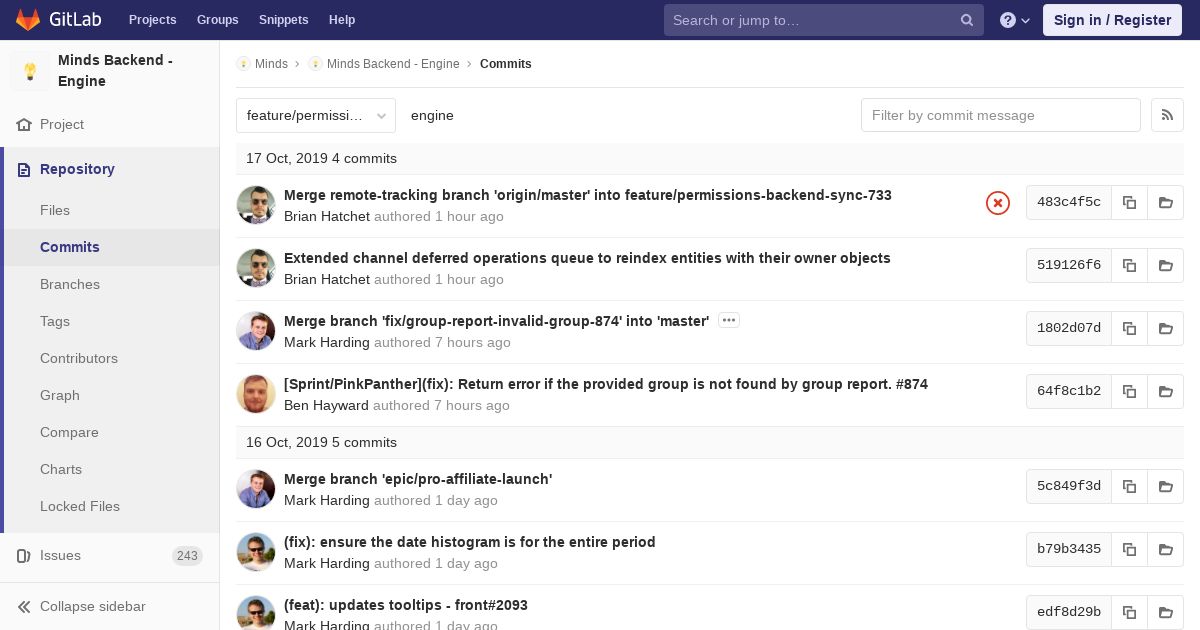
Task: Open Graph in the repository sidebar
Action: [x=60, y=395]
